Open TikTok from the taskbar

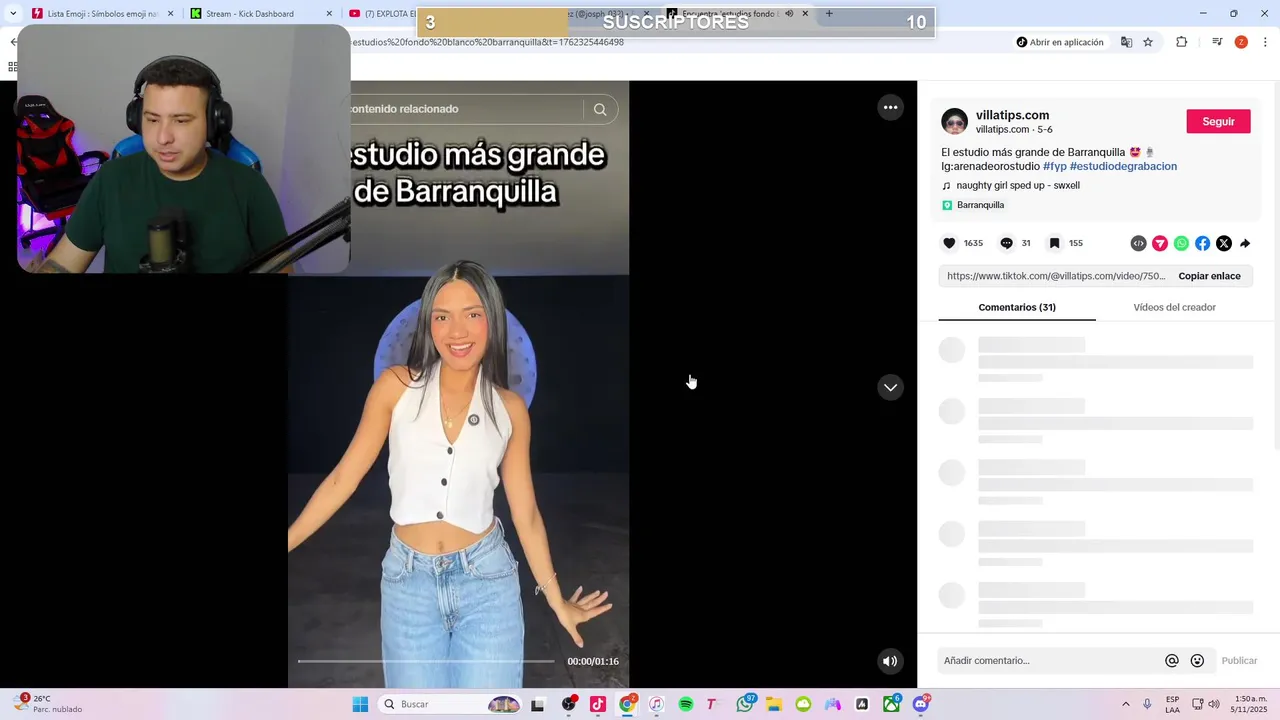point(598,704)
